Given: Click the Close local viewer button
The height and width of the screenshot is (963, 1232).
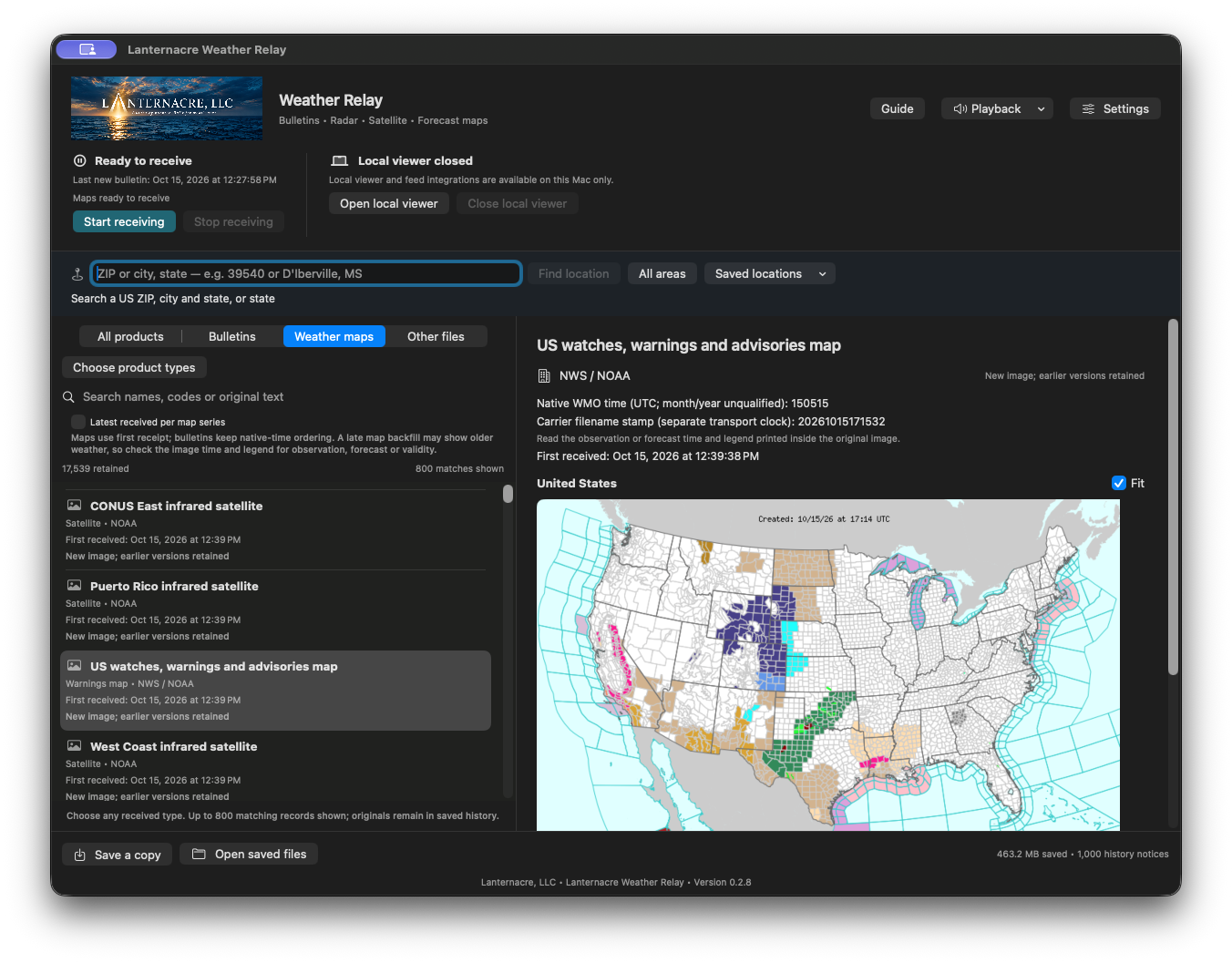Looking at the screenshot, I should pos(518,203).
